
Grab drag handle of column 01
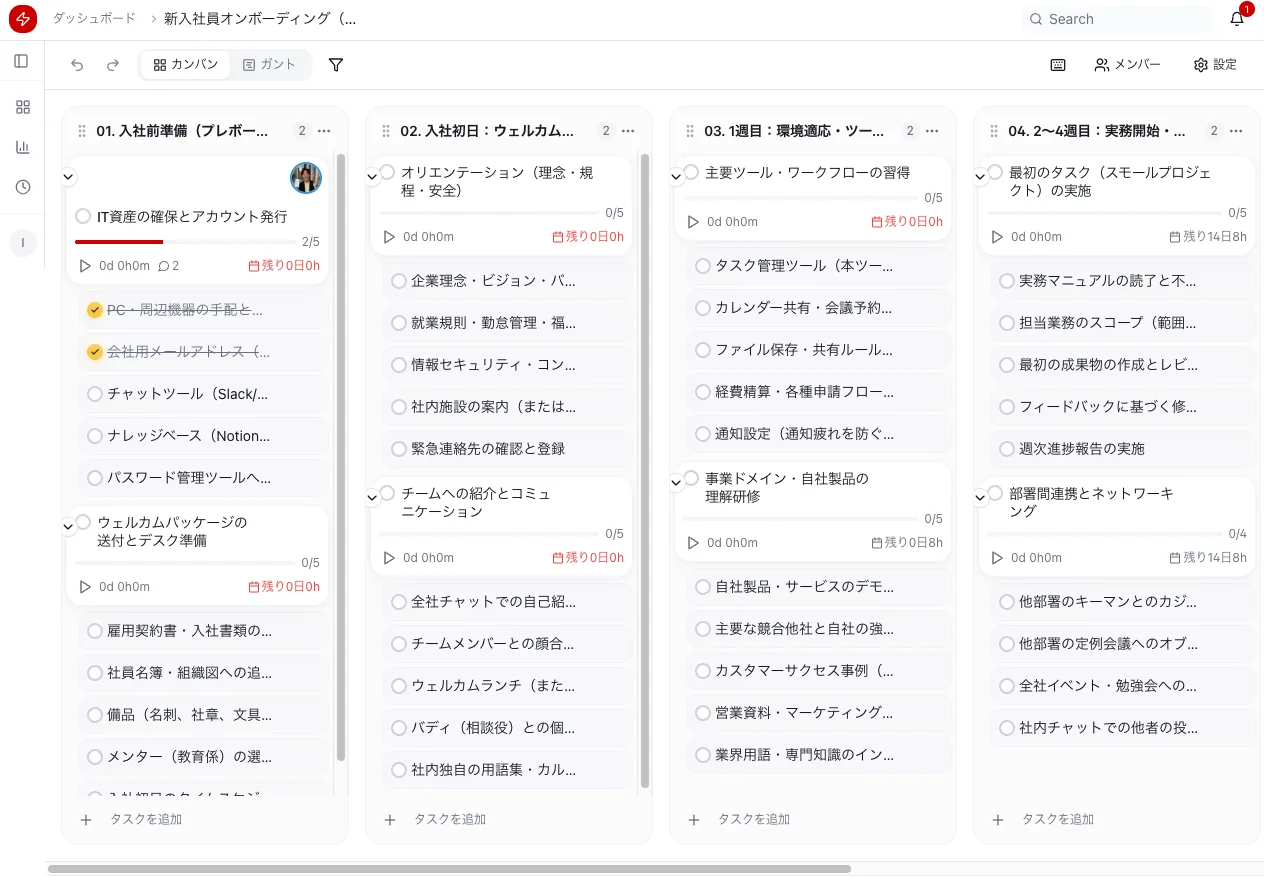[81, 131]
